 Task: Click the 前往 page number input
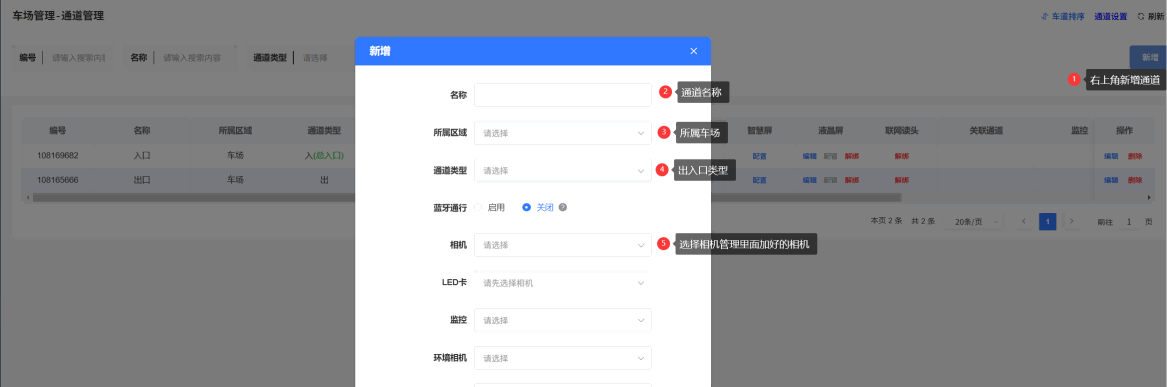coord(1128,222)
